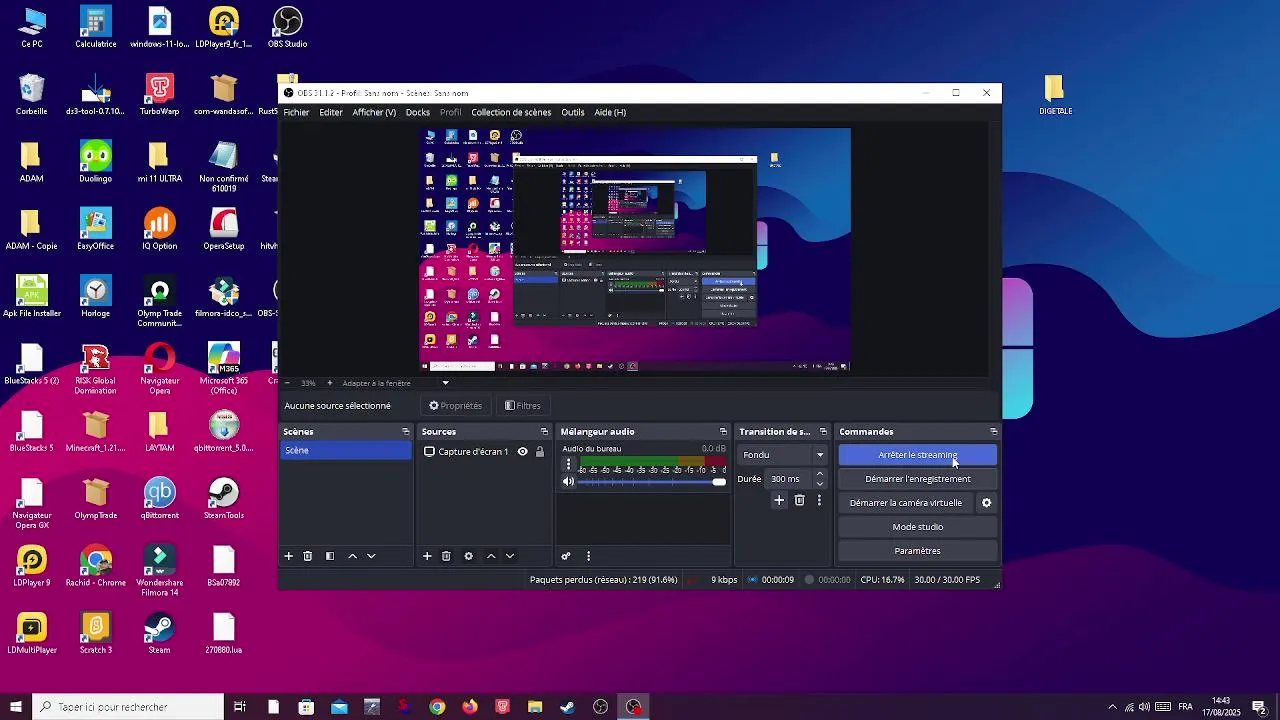Move source up in Sources panel
The image size is (1280, 720).
click(x=490, y=556)
